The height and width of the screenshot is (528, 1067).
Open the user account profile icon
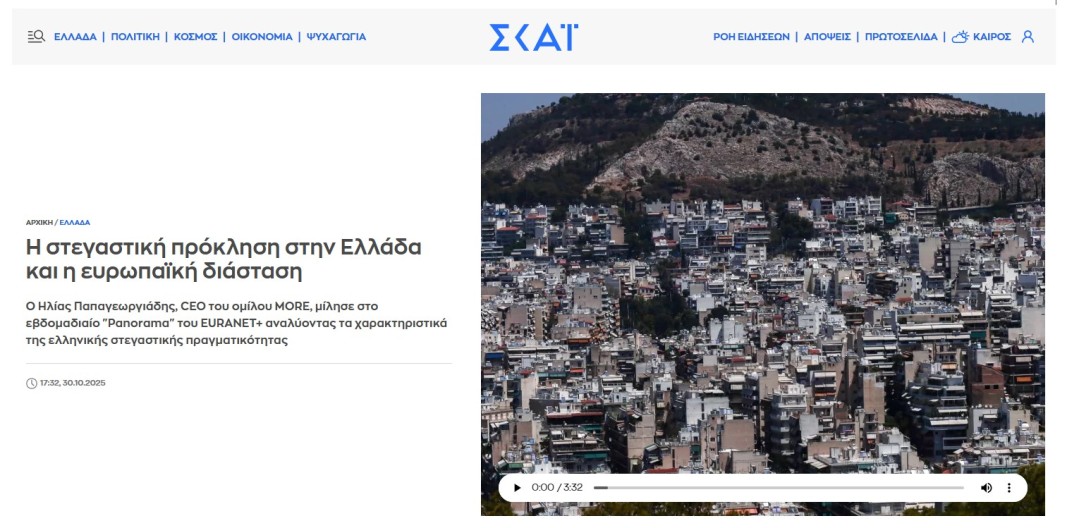tap(1028, 37)
